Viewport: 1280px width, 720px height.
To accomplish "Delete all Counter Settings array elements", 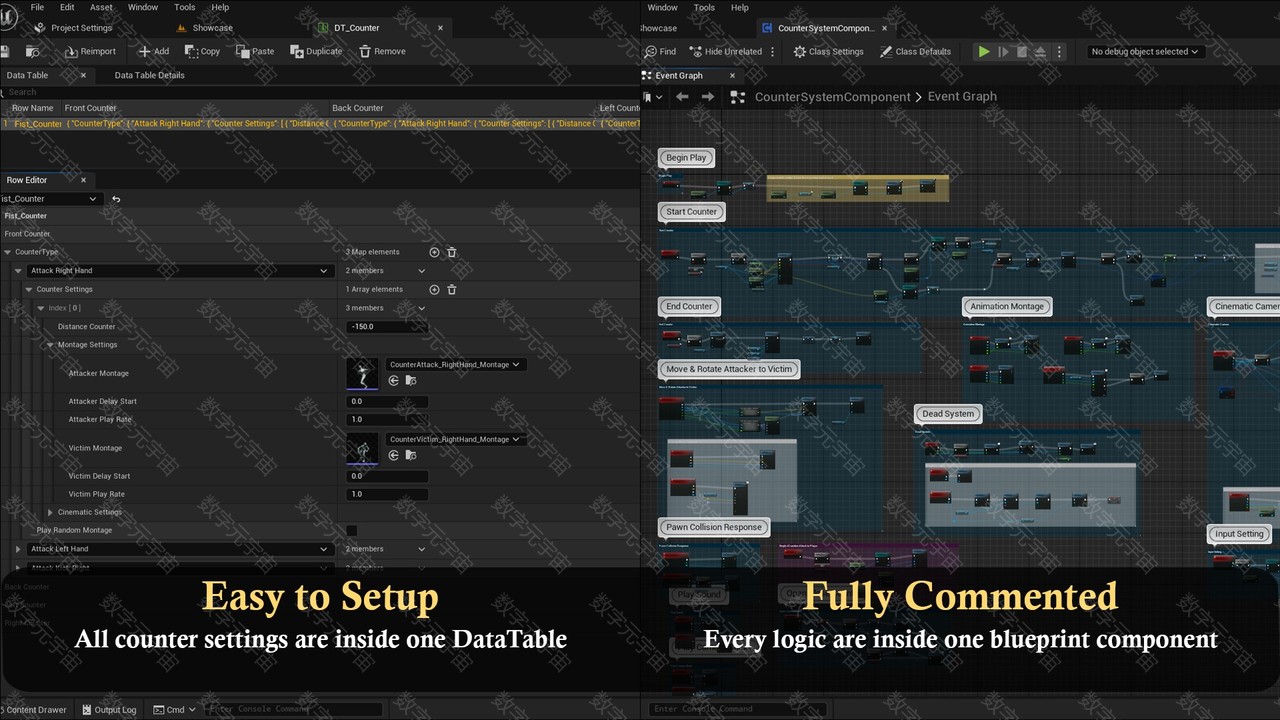I will point(452,290).
